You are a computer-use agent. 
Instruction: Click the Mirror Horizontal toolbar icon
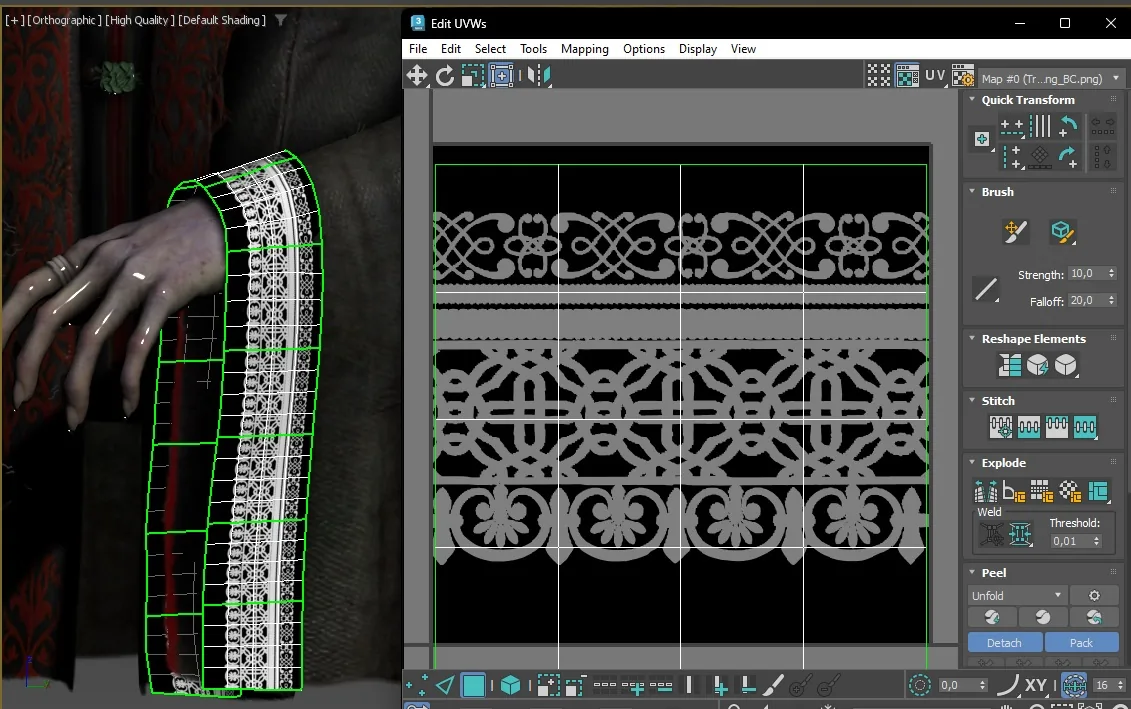pos(539,75)
